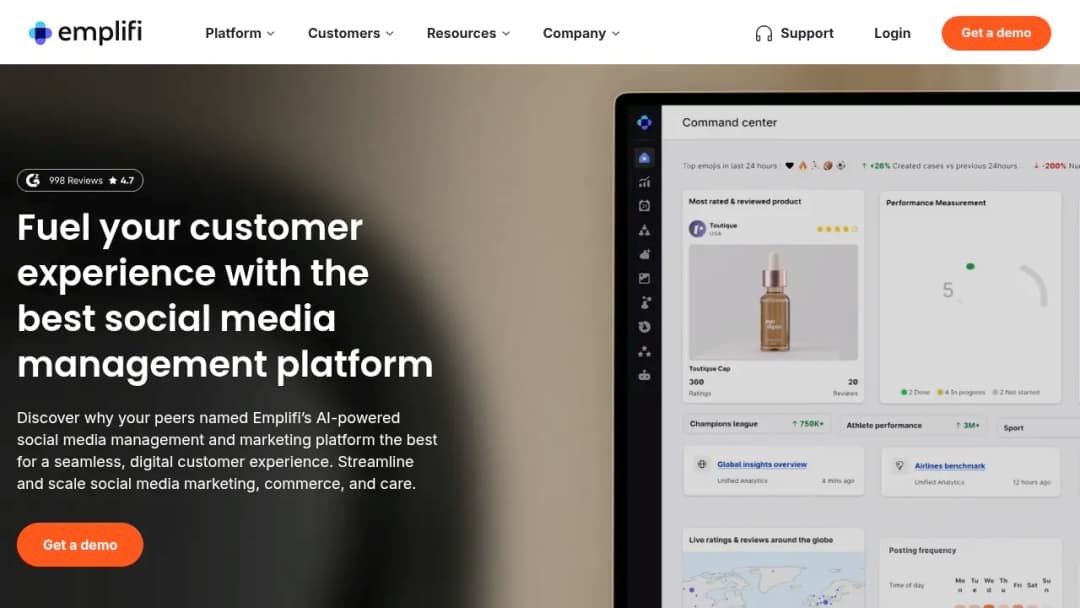The width and height of the screenshot is (1080, 608).
Task: Click the serum bottle product image
Action: tap(773, 302)
